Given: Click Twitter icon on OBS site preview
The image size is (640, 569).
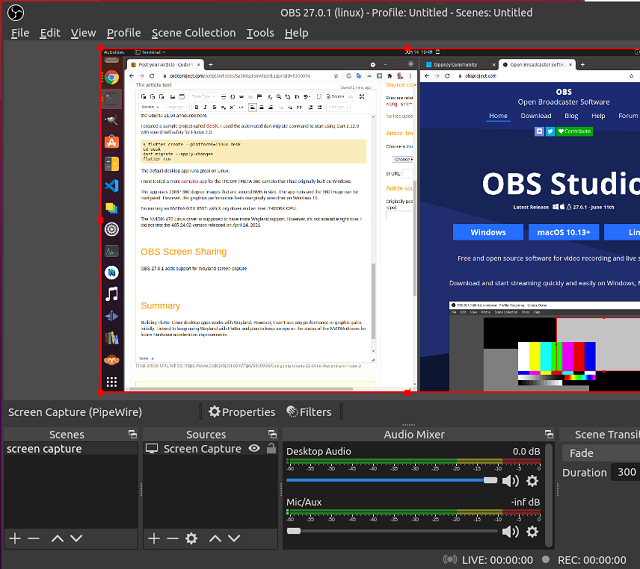Looking at the screenshot, I should (x=550, y=131).
